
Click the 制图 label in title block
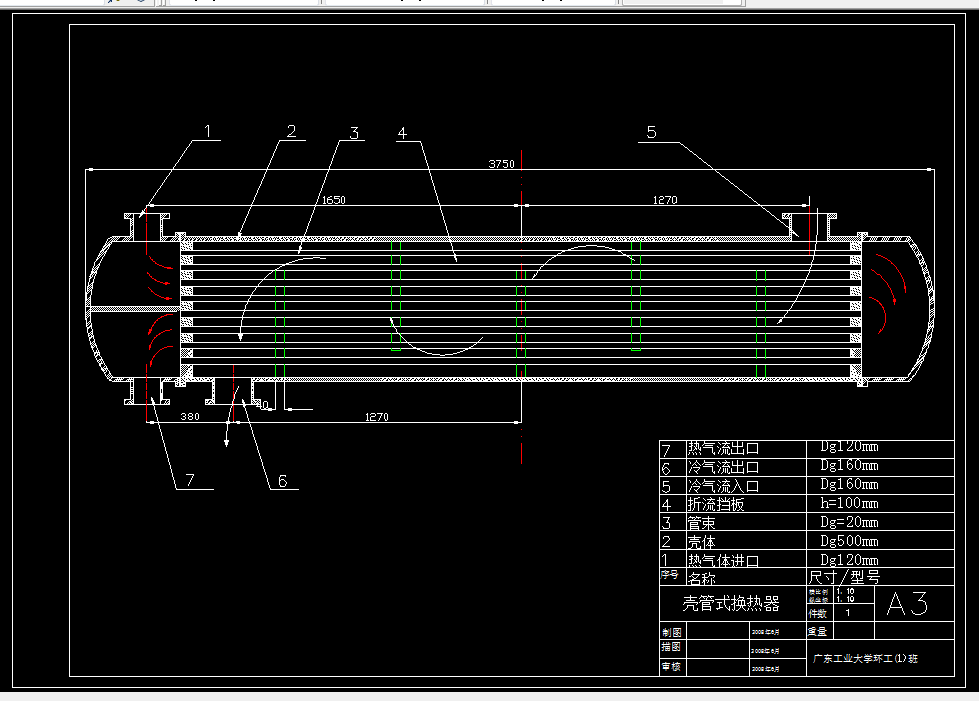click(x=671, y=632)
